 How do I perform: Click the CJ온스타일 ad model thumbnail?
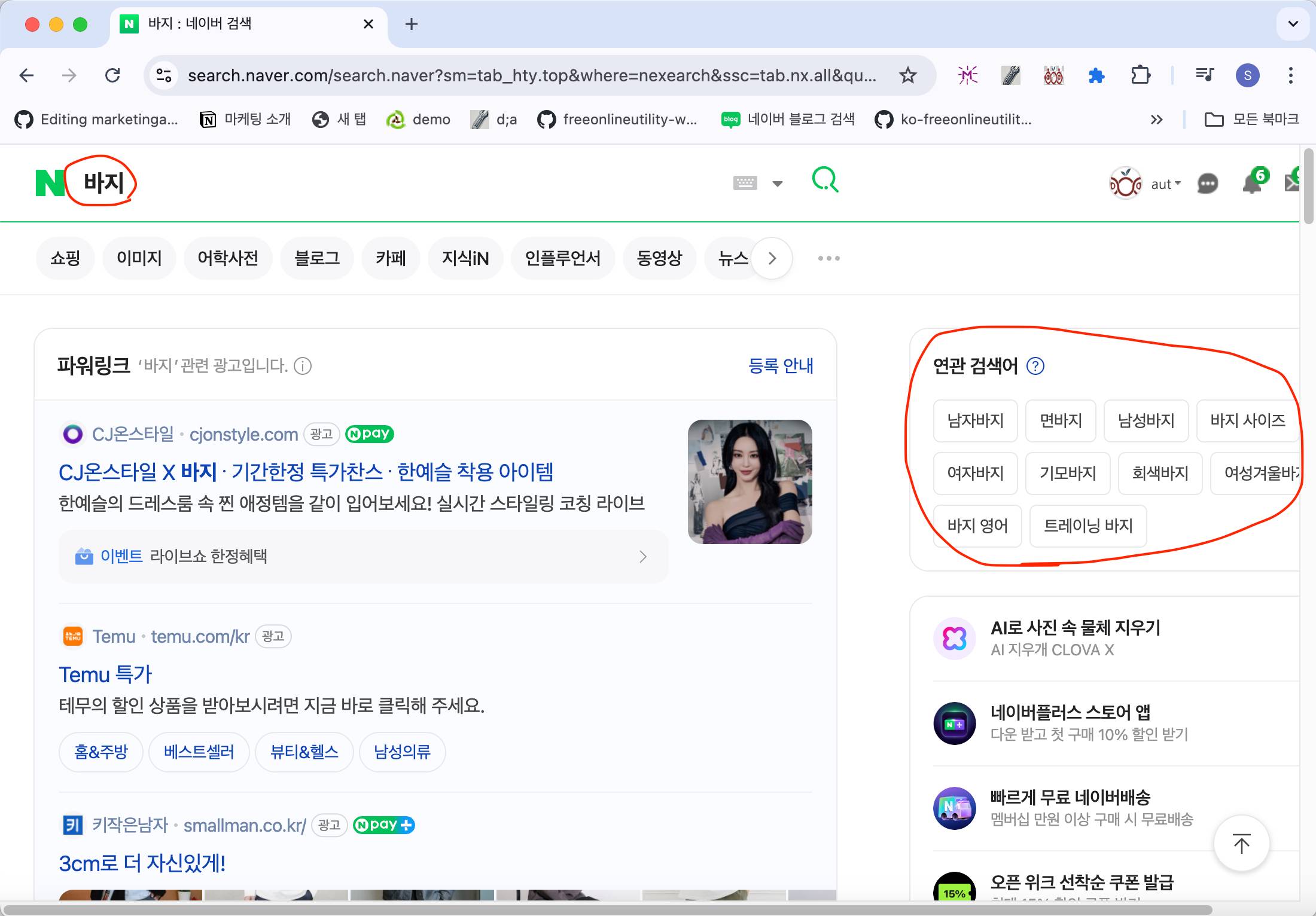[750, 482]
